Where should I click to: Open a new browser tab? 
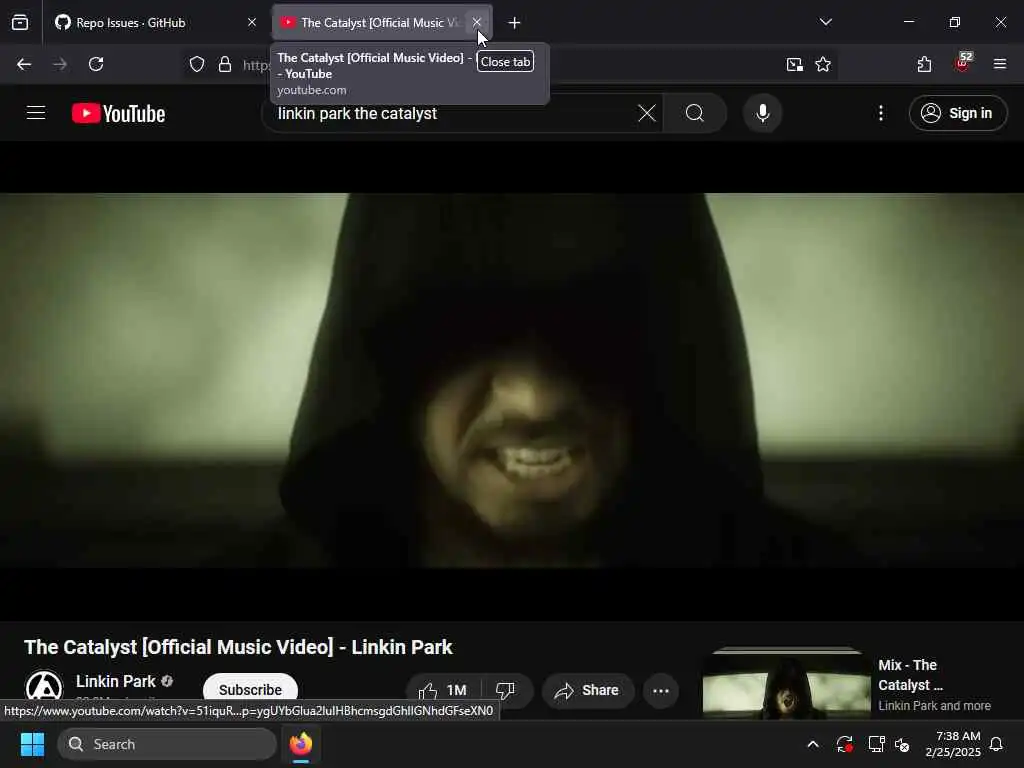pos(515,23)
